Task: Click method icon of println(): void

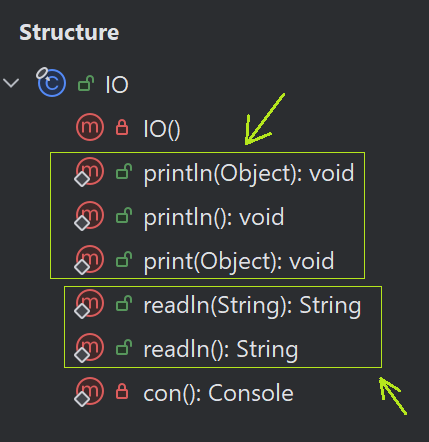Action: [x=89, y=216]
